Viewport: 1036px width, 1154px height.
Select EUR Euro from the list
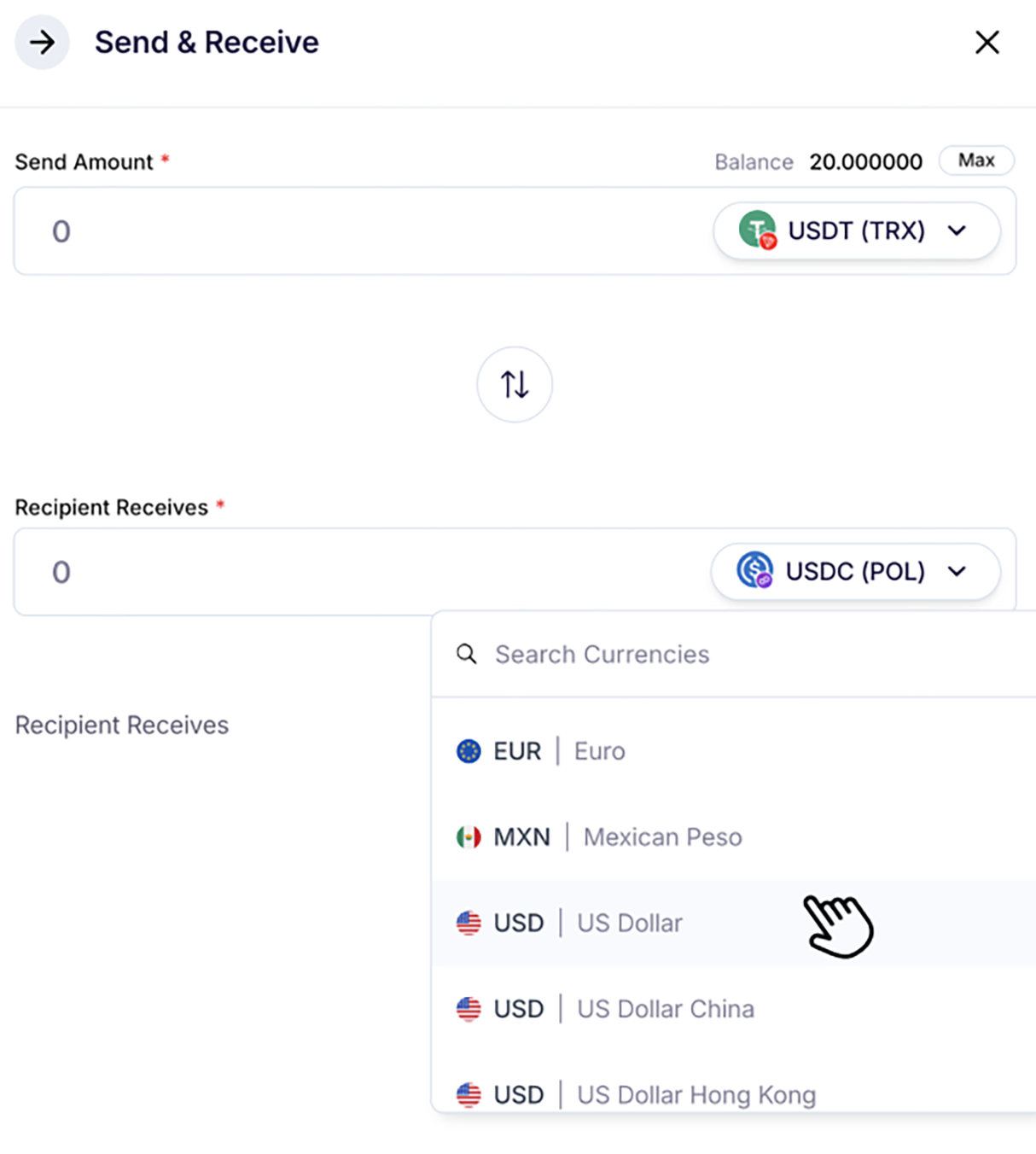click(734, 751)
